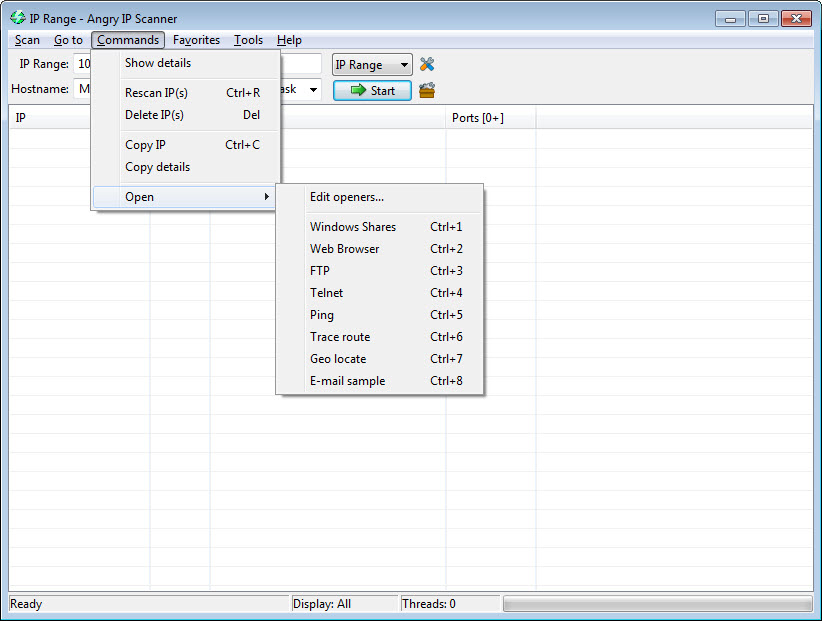822x621 pixels.
Task: Close the Angry IP Scanner window
Action: coord(796,19)
